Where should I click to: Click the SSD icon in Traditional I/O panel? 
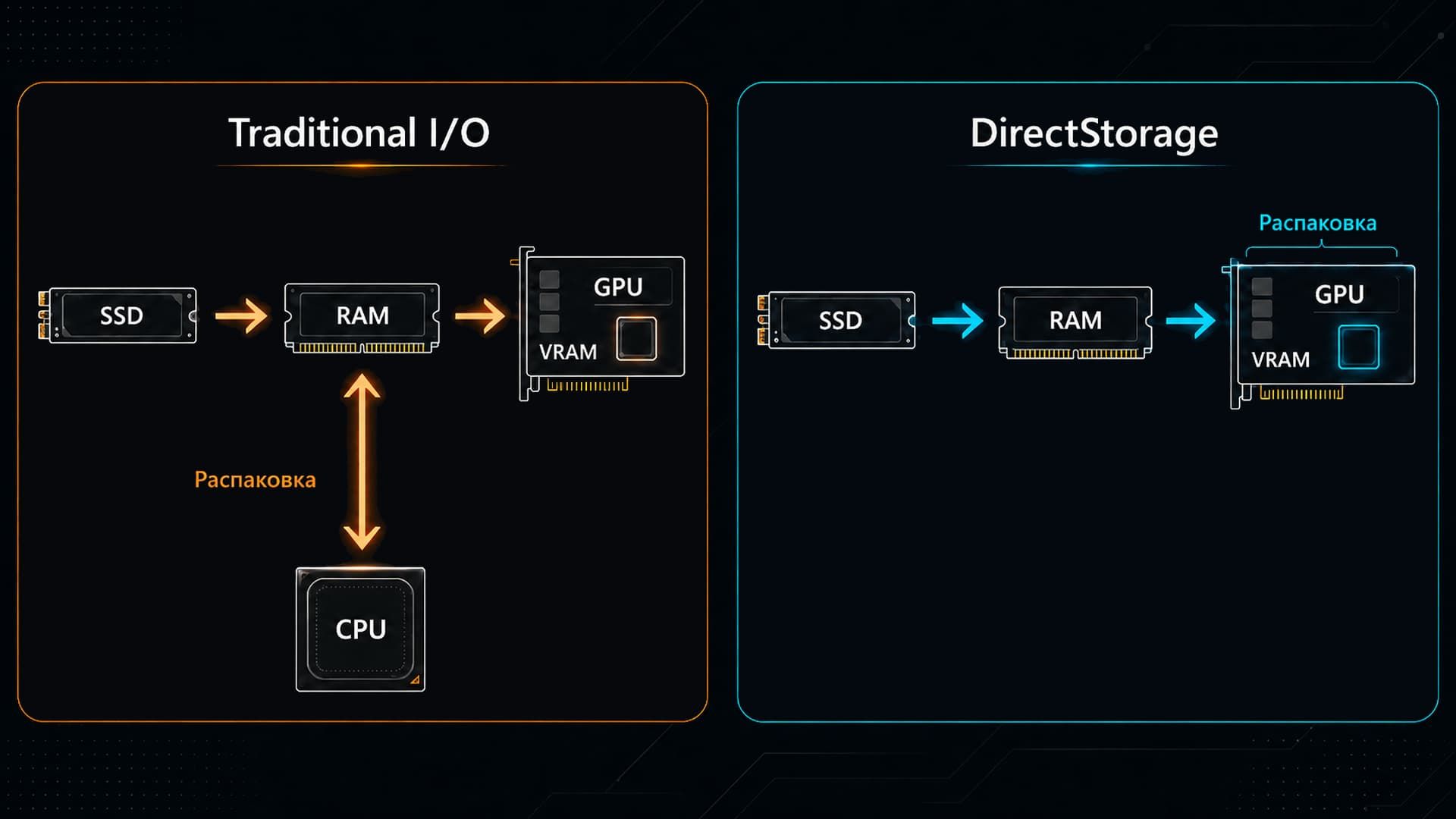click(x=118, y=315)
